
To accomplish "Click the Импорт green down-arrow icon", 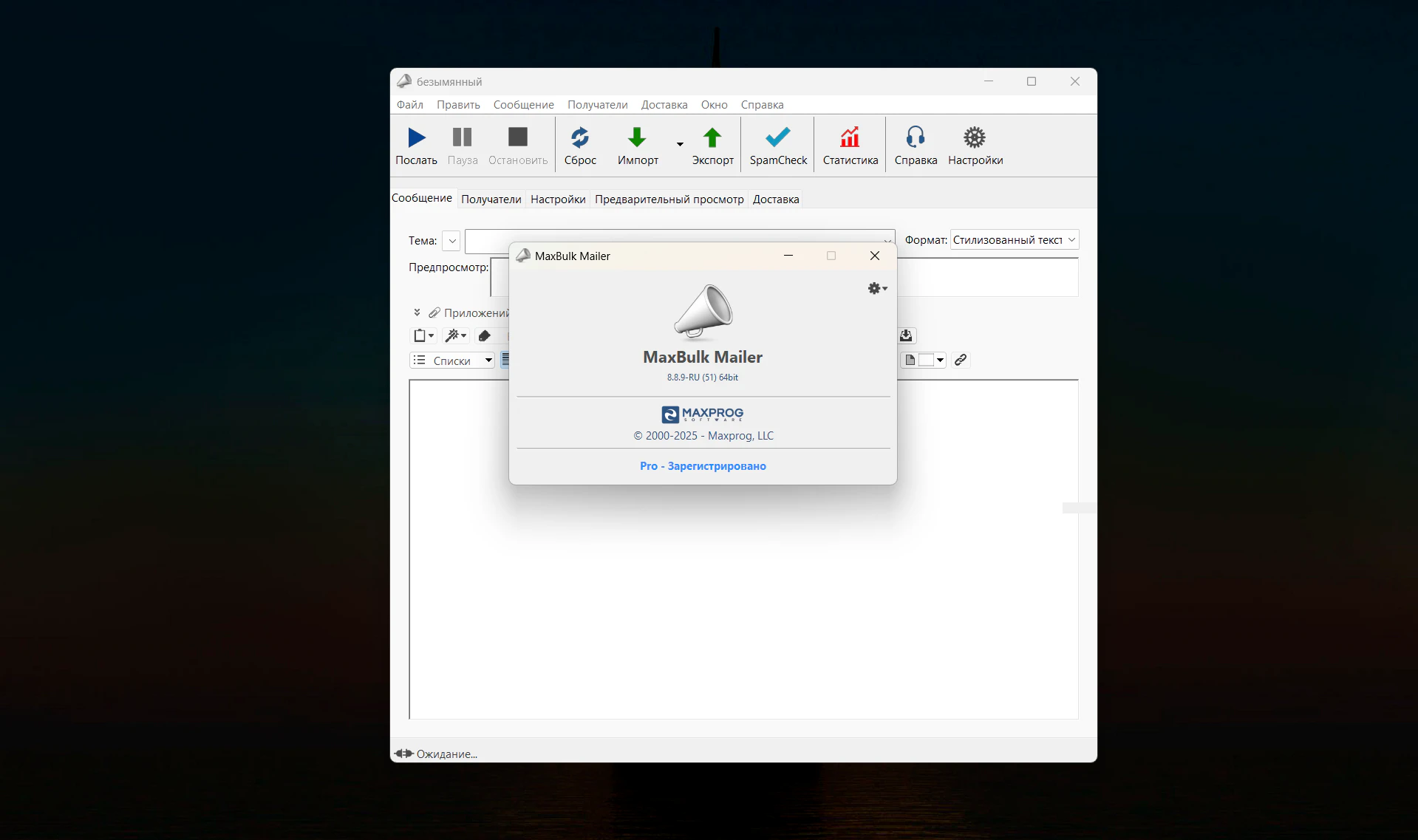I will coord(637,137).
